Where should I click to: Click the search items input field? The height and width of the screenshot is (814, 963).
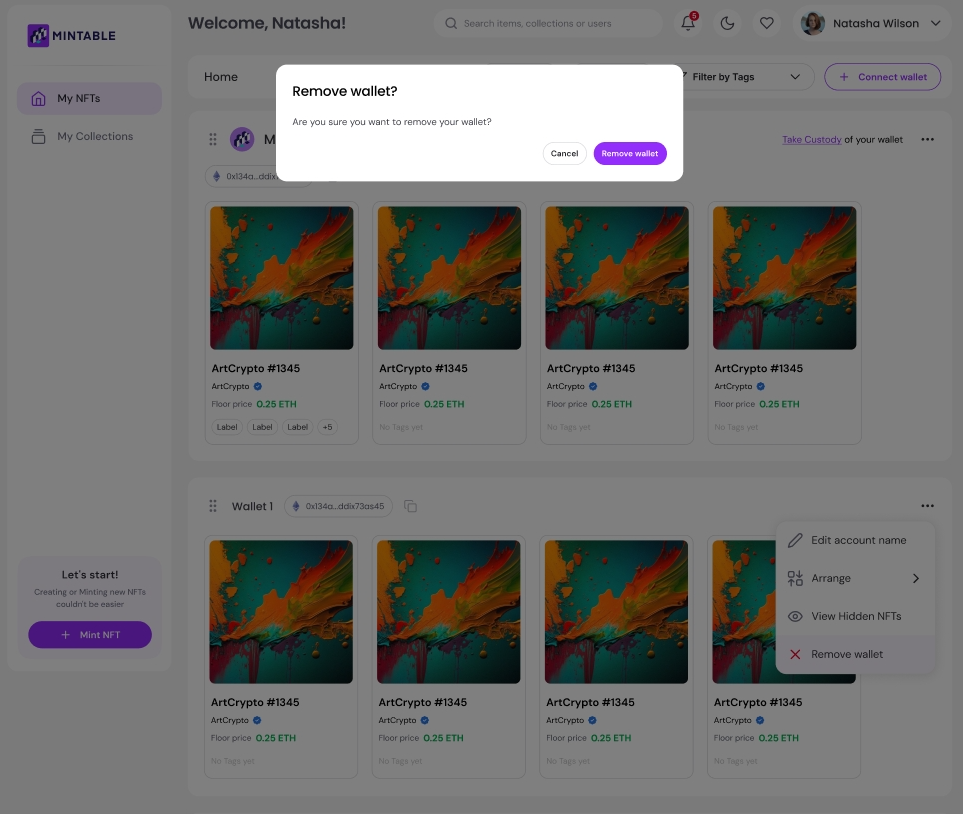[x=556, y=23]
